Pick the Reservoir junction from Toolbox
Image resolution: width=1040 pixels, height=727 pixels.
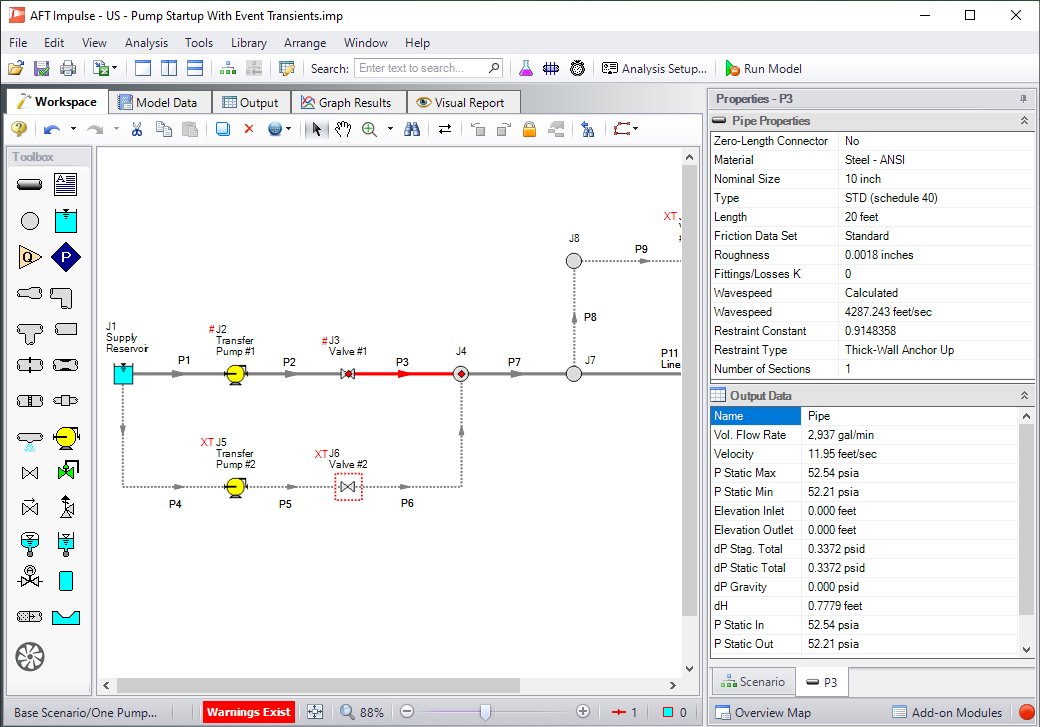(65, 220)
